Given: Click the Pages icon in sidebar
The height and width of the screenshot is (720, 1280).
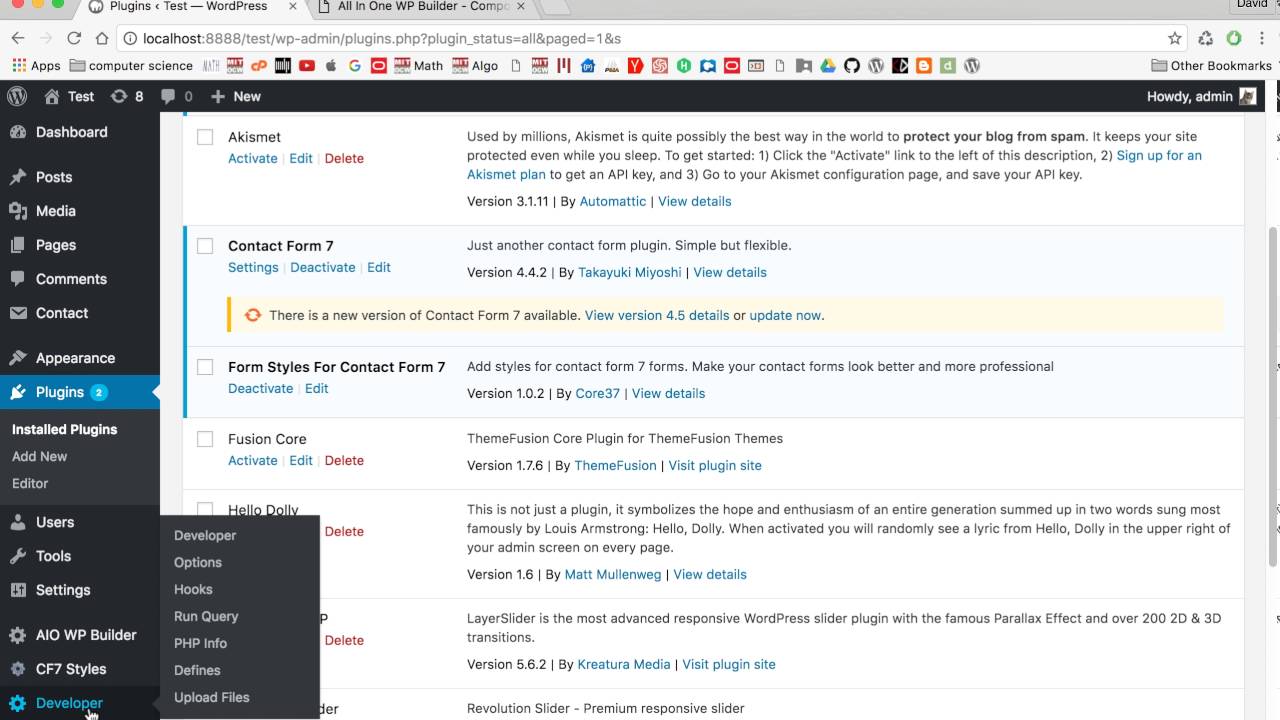Looking at the screenshot, I should point(18,245).
